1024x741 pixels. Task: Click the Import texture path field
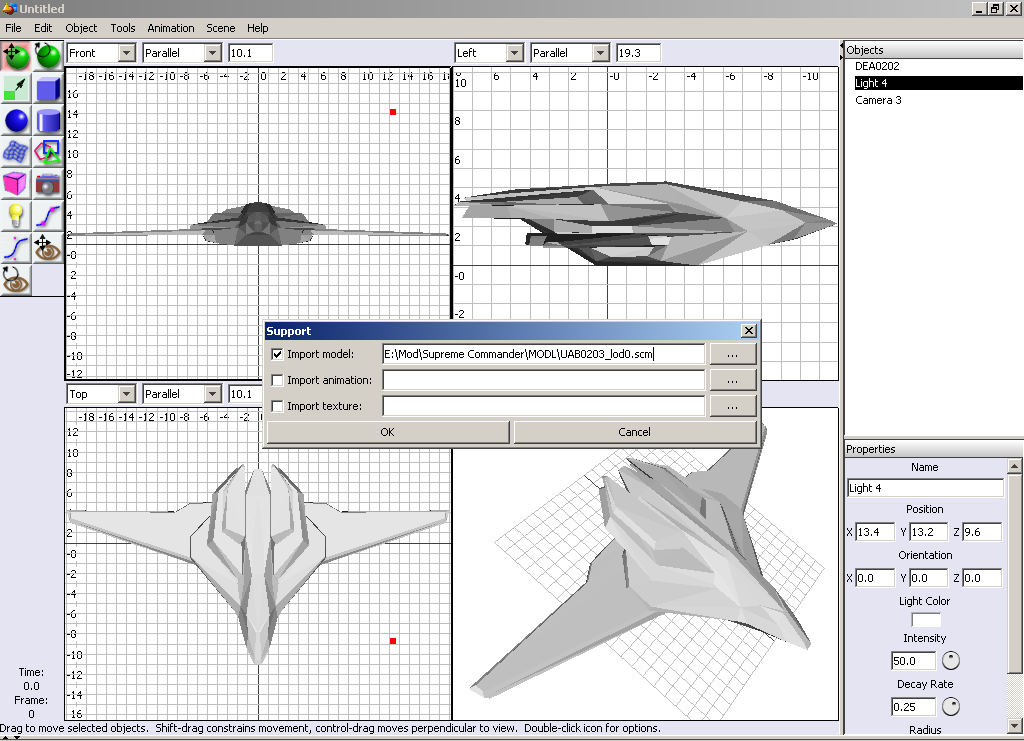click(x=543, y=406)
